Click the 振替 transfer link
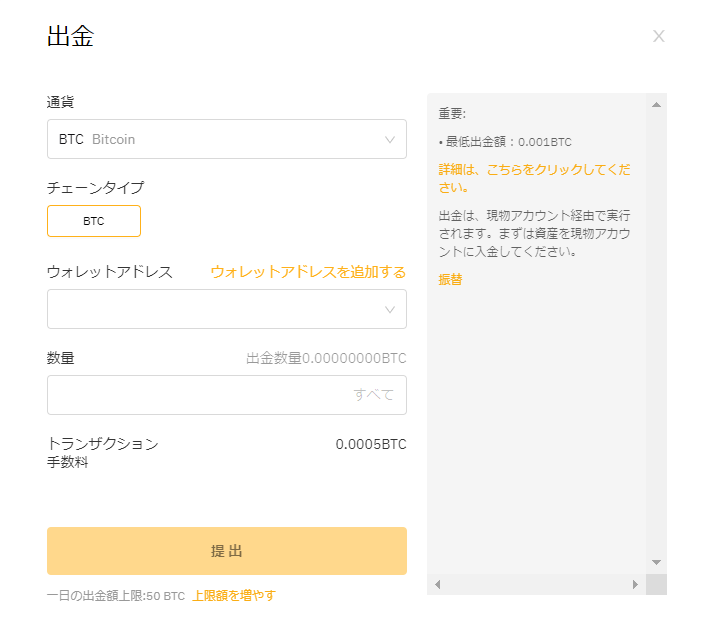This screenshot has height=630, width=712. (450, 279)
